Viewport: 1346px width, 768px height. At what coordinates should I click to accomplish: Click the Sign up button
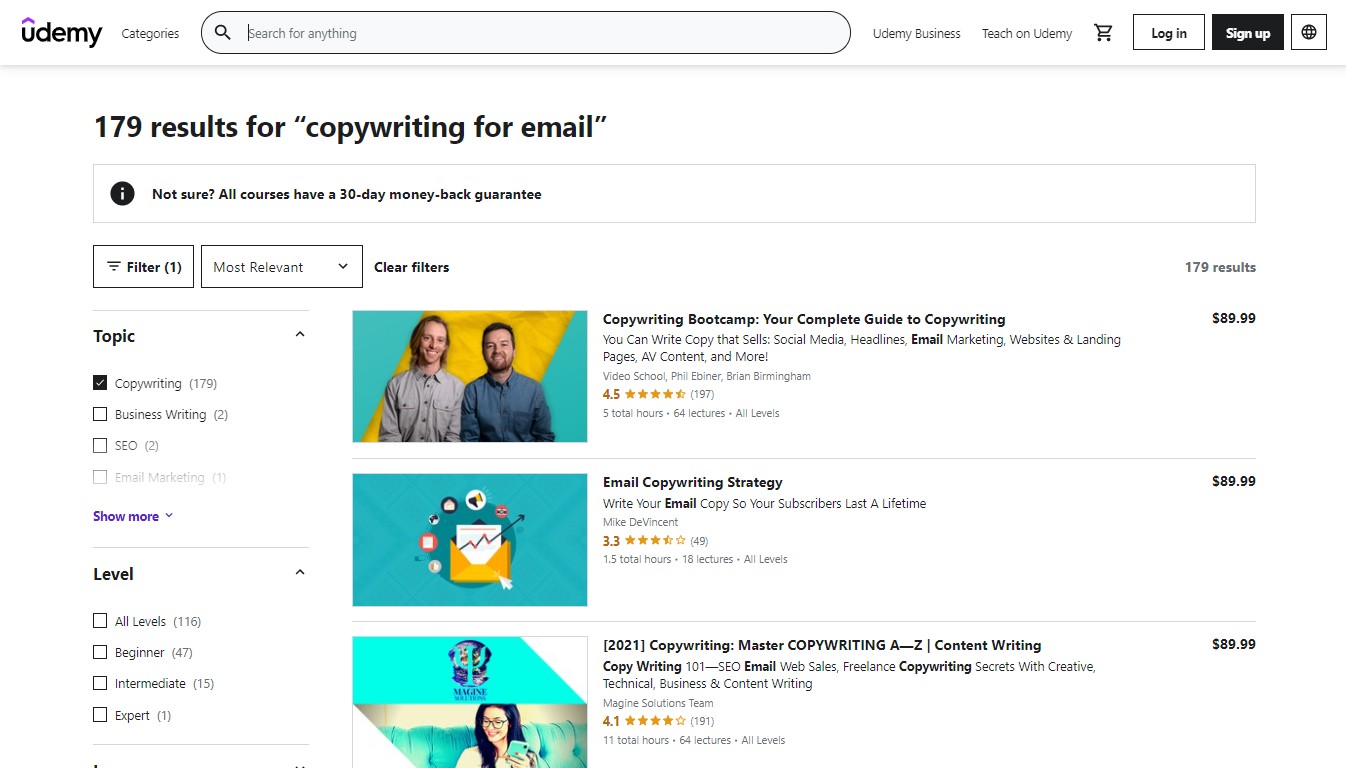tap(1247, 32)
